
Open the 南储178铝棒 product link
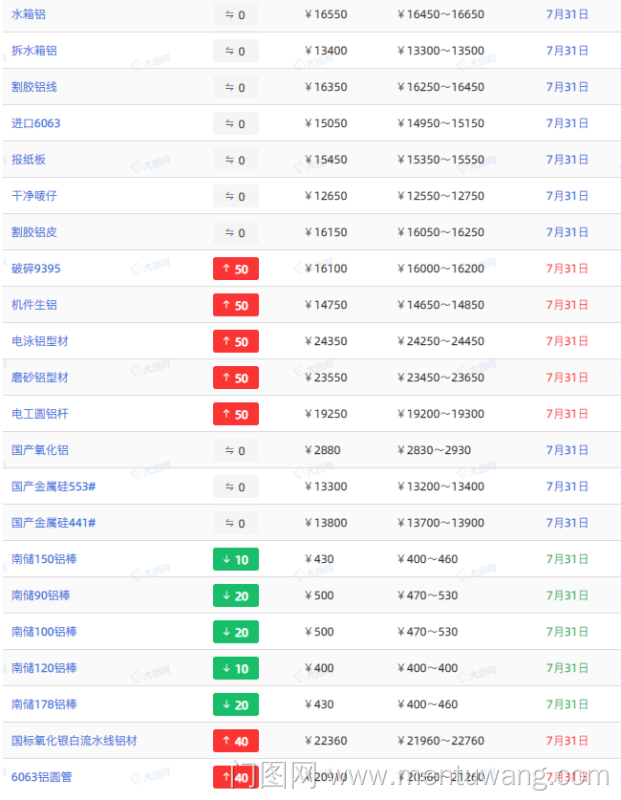(44, 705)
